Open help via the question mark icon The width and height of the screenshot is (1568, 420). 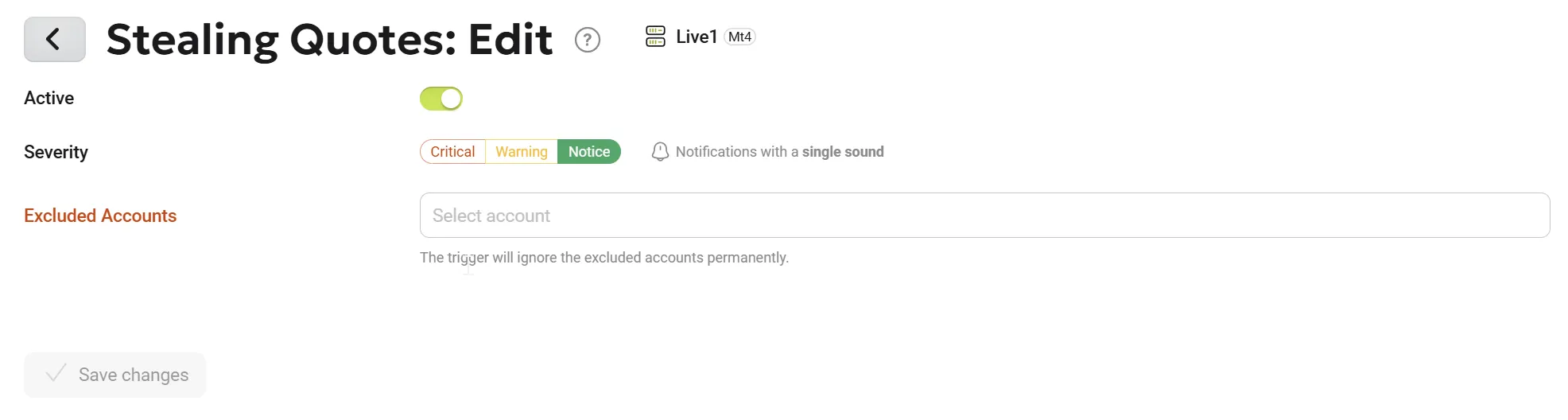coord(588,40)
